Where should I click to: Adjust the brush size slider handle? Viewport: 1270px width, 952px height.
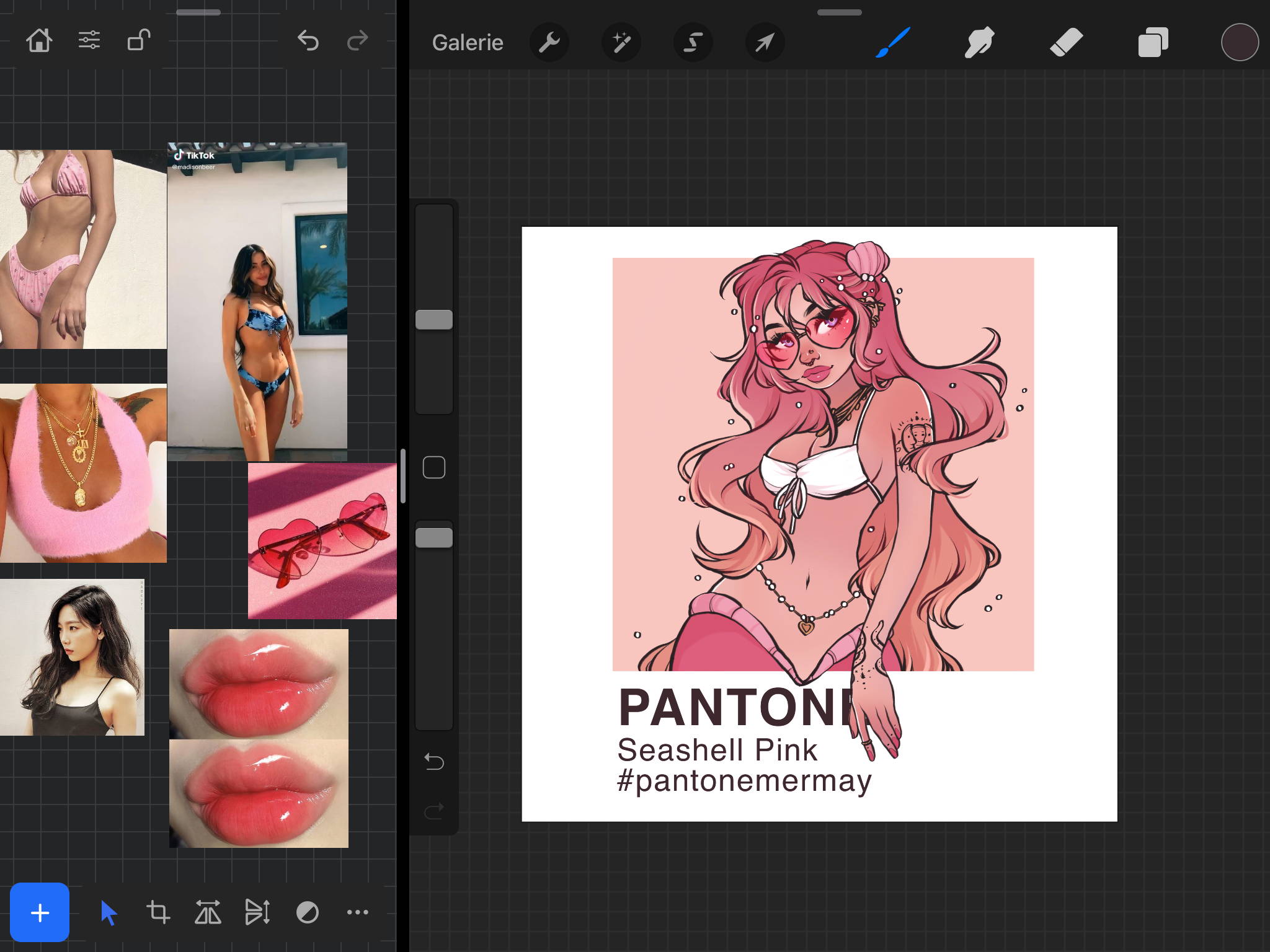(434, 320)
